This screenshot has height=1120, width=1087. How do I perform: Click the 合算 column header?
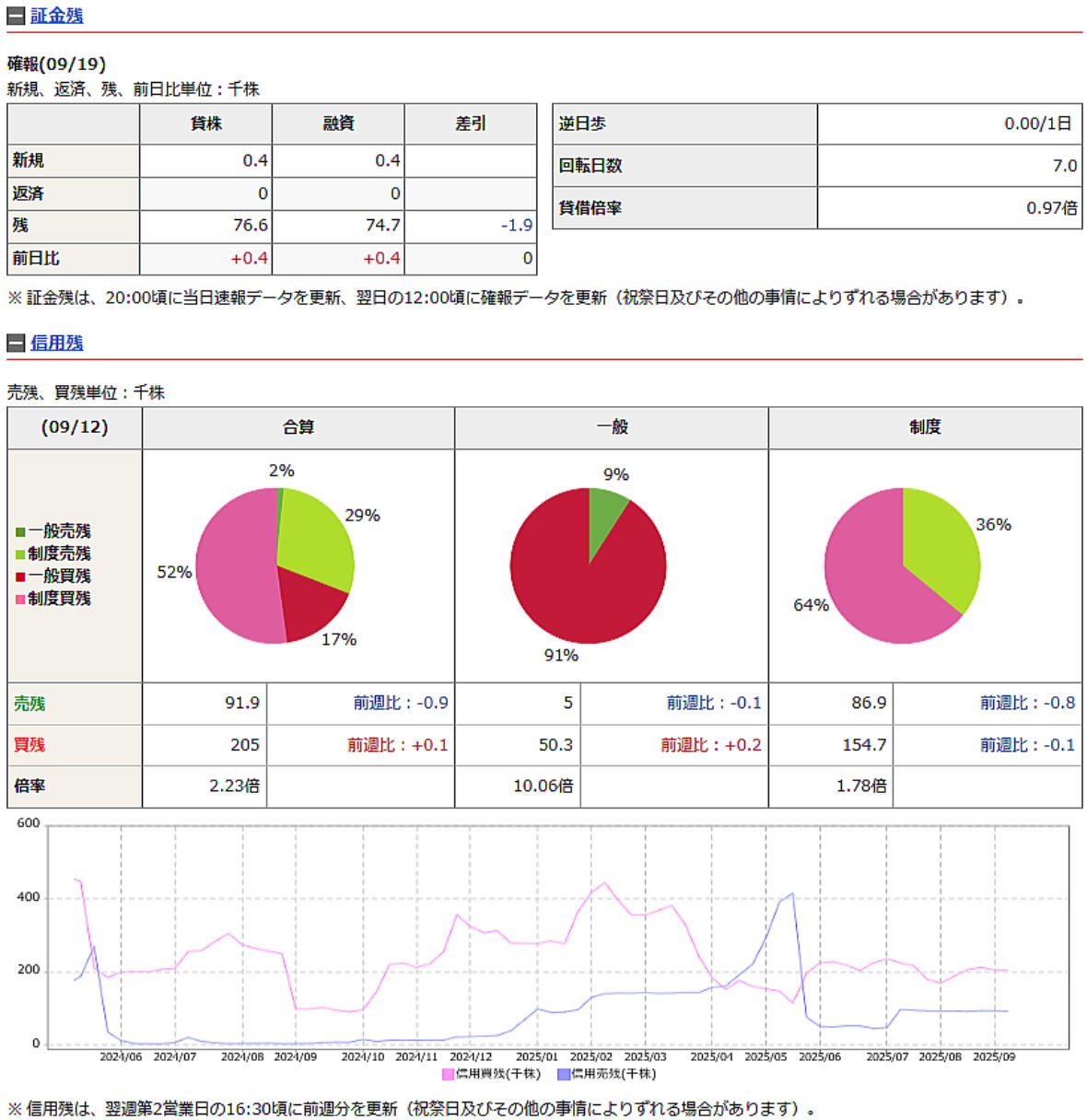298,427
